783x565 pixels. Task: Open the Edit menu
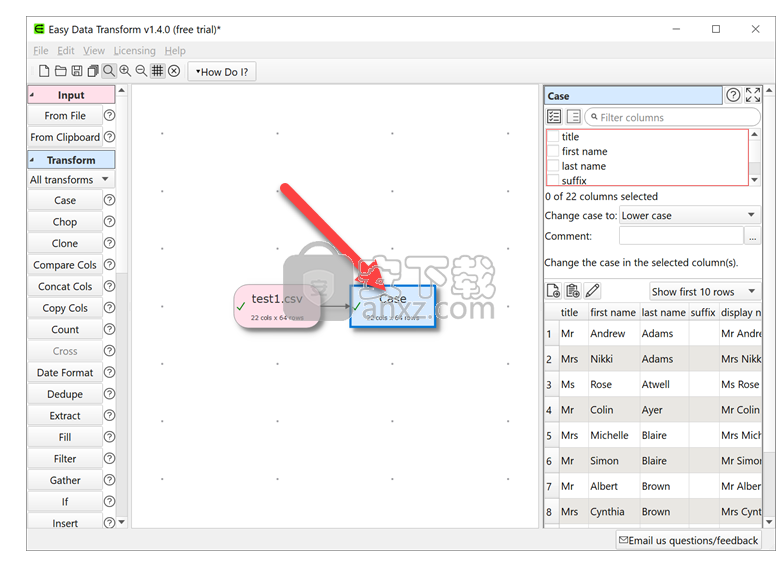65,50
